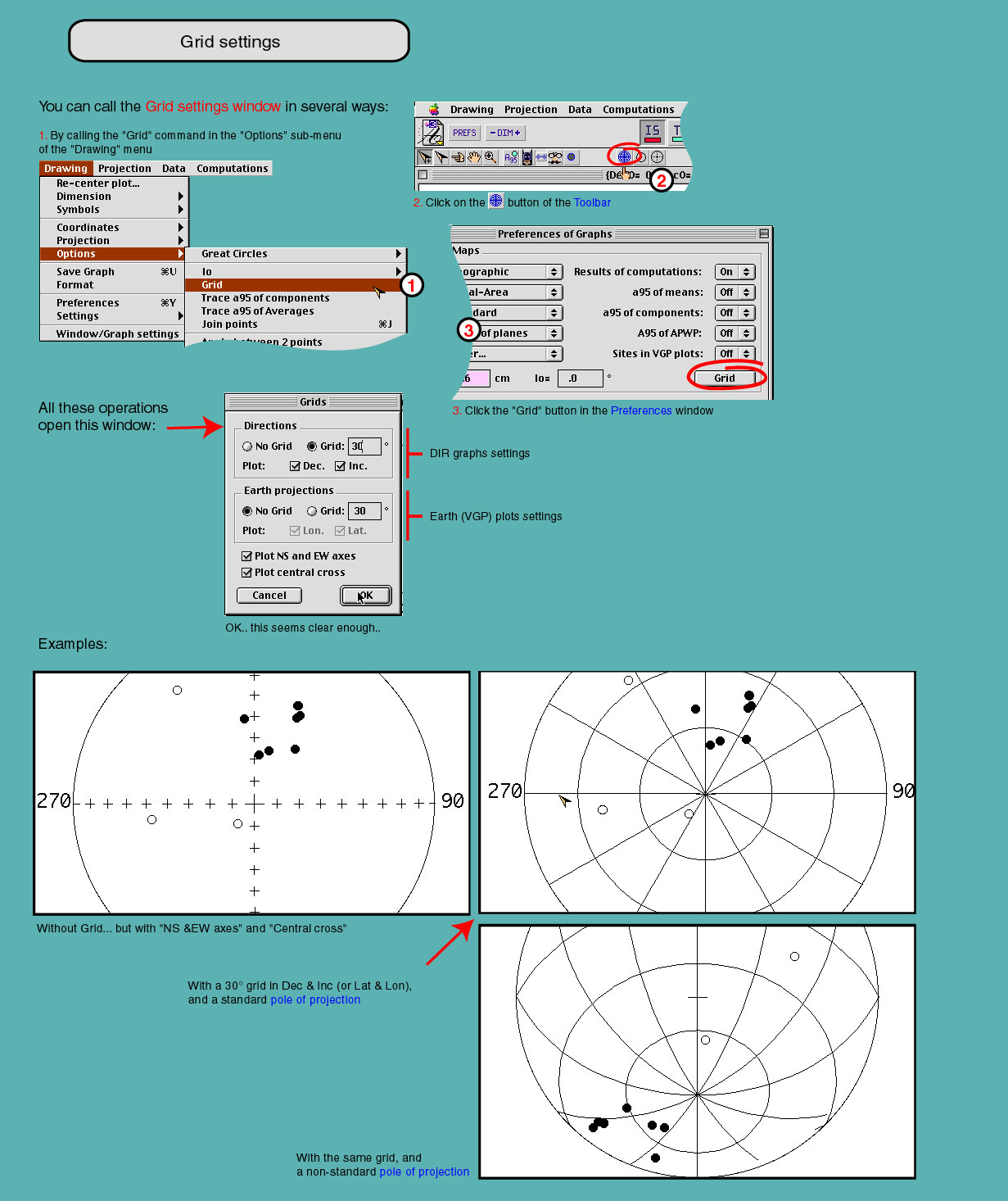Open Drawing menu in the left menu bar

pos(66,169)
